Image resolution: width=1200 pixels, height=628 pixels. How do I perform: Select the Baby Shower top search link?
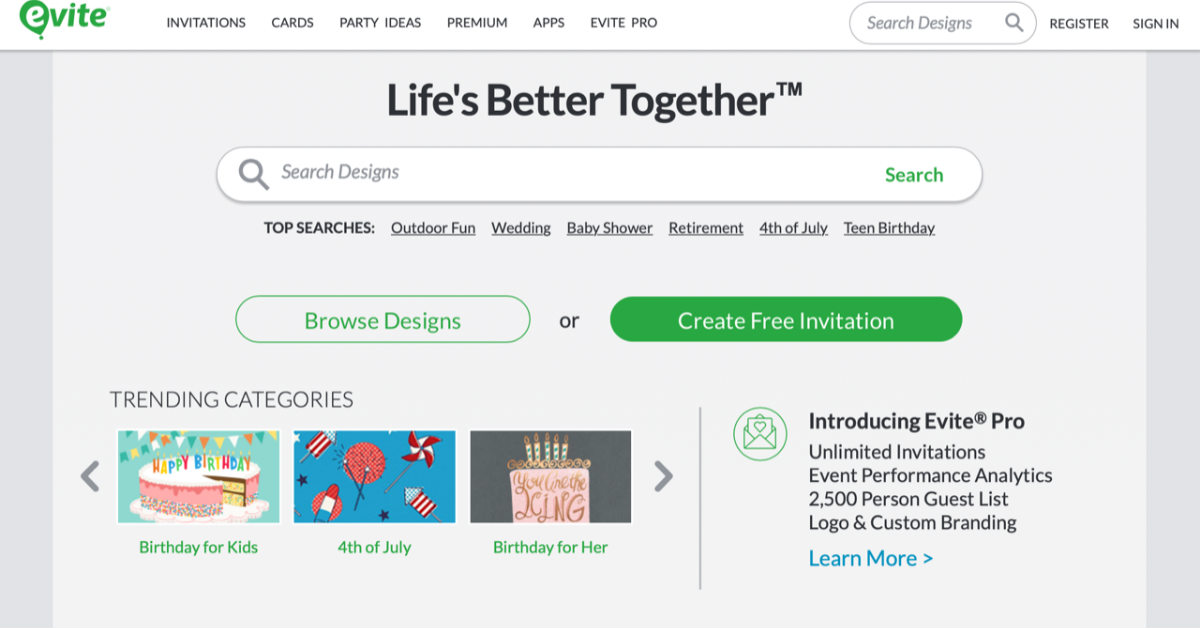click(609, 228)
